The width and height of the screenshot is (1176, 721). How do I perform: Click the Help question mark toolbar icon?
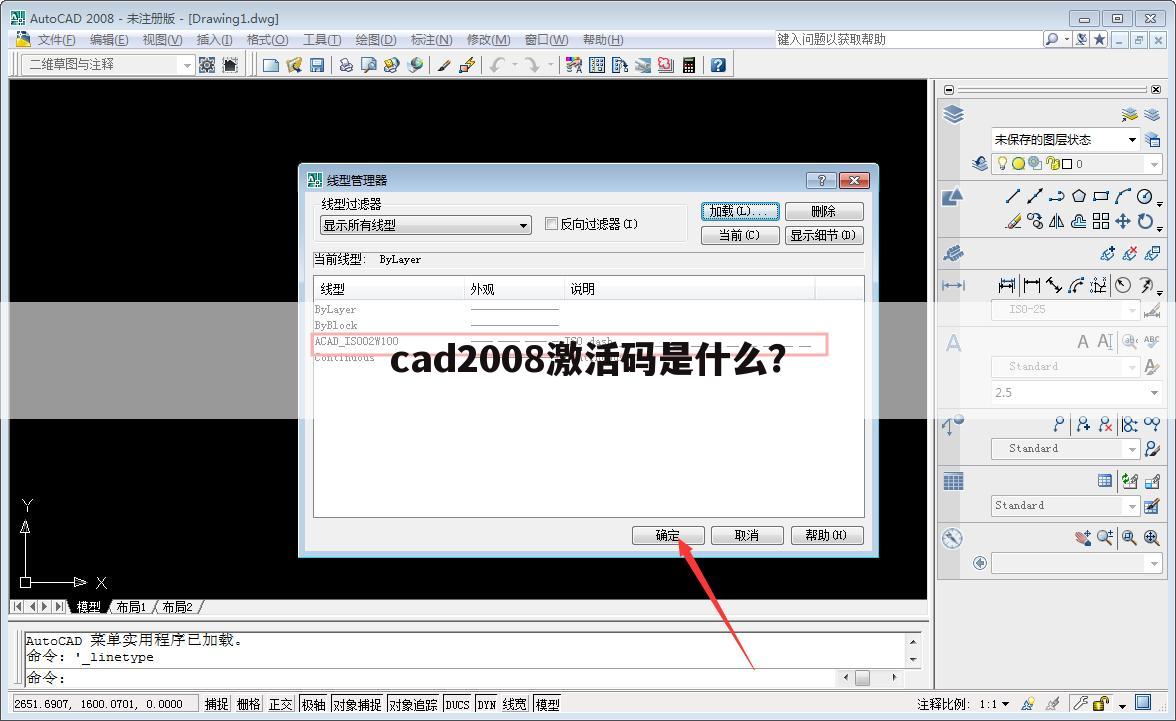click(718, 65)
